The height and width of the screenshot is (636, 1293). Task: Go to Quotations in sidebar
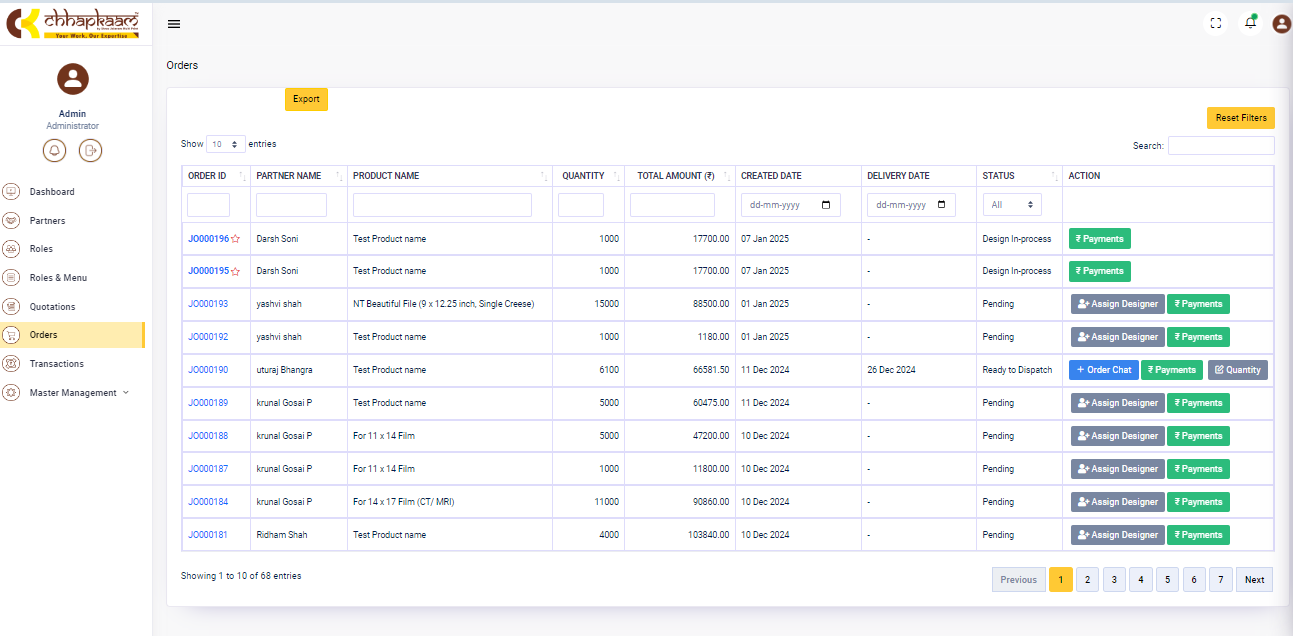point(52,307)
